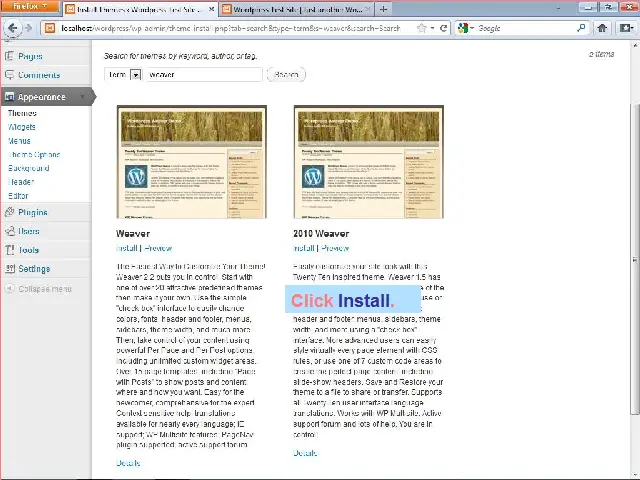The image size is (640, 480).
Task: Click the Firefox back arrow button
Action: click(12, 28)
